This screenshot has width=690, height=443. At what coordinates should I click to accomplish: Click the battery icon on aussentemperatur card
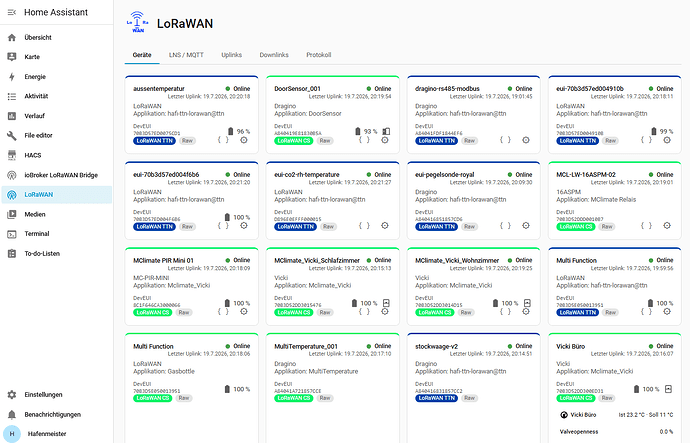pyautogui.click(x=231, y=131)
